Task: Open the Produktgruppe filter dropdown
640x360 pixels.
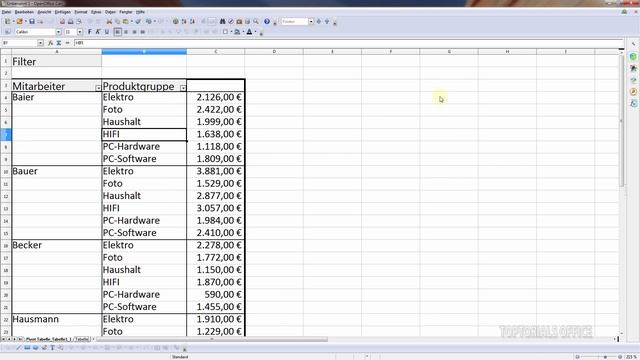Action: [183, 88]
